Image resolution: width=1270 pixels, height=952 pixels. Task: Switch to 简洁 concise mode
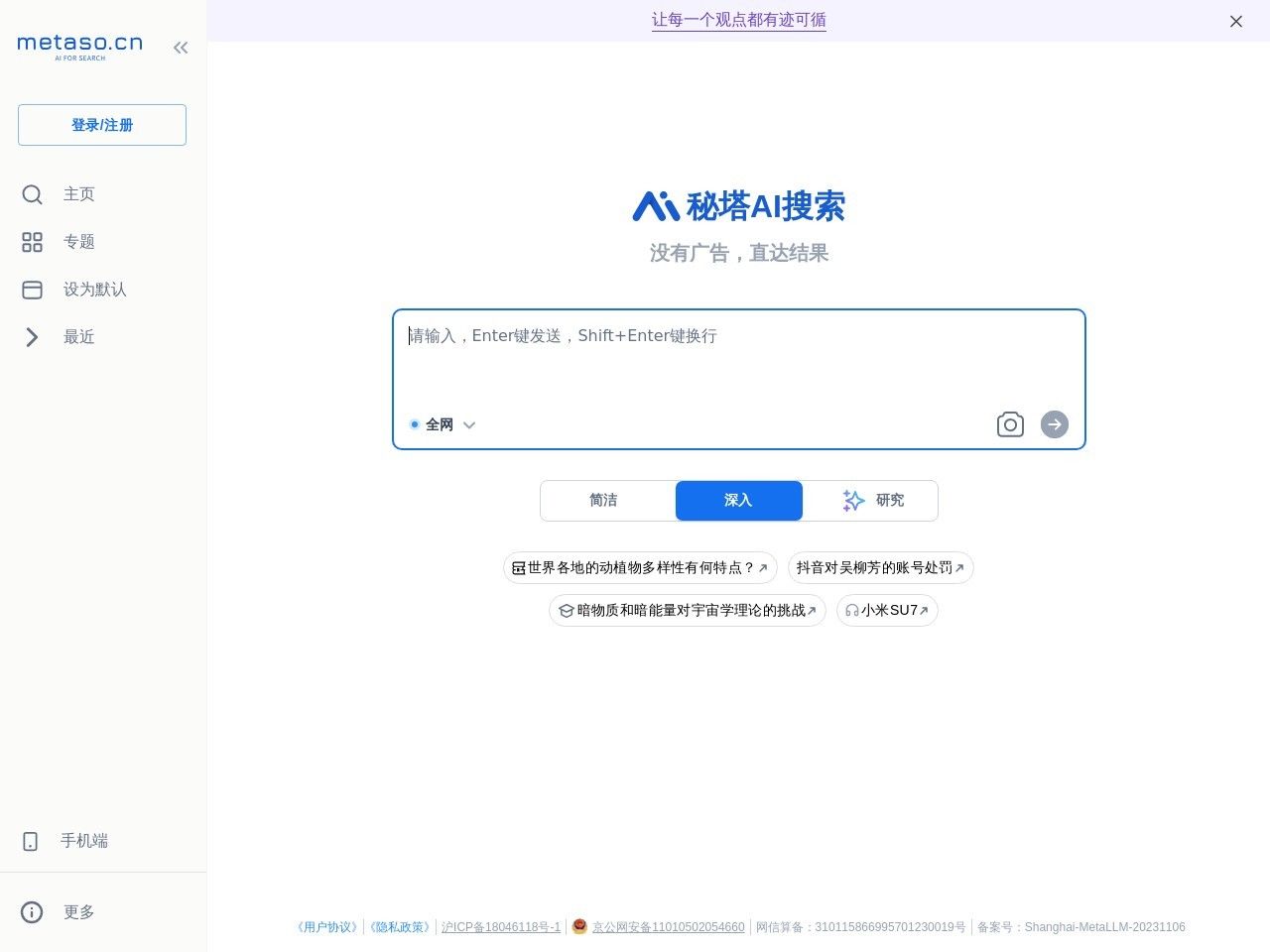click(x=603, y=501)
